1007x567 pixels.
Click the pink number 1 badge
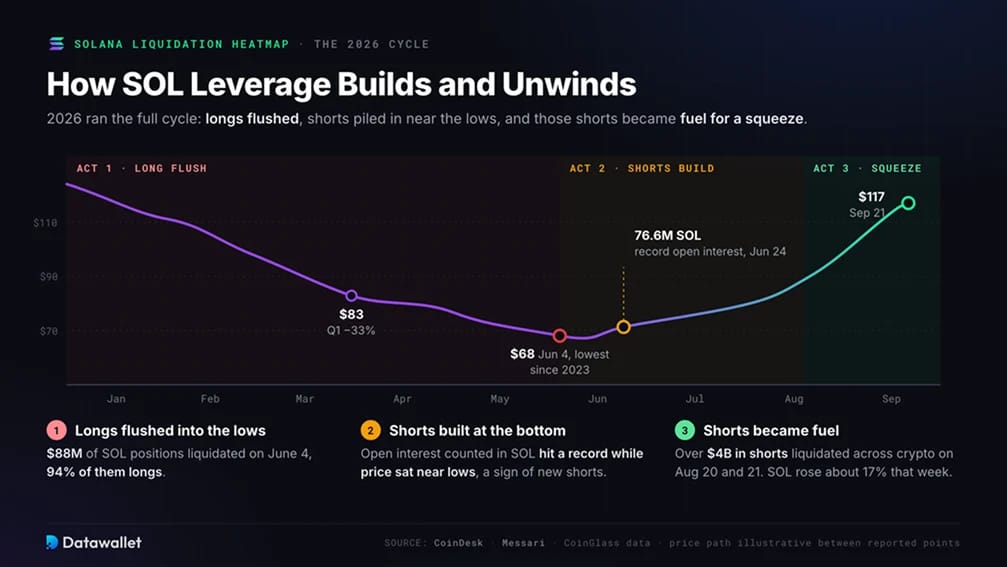point(57,430)
